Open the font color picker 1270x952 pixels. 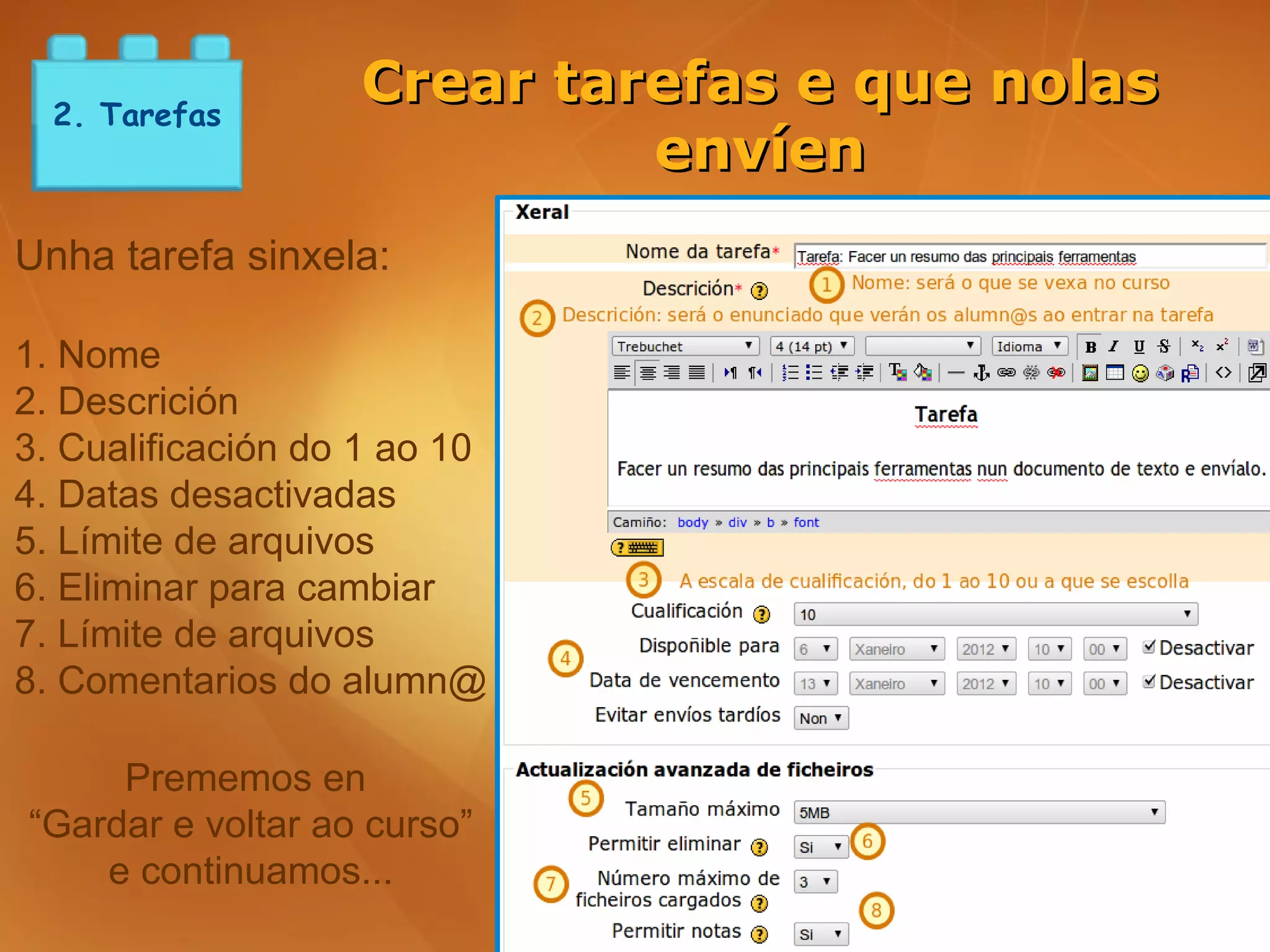tap(897, 372)
